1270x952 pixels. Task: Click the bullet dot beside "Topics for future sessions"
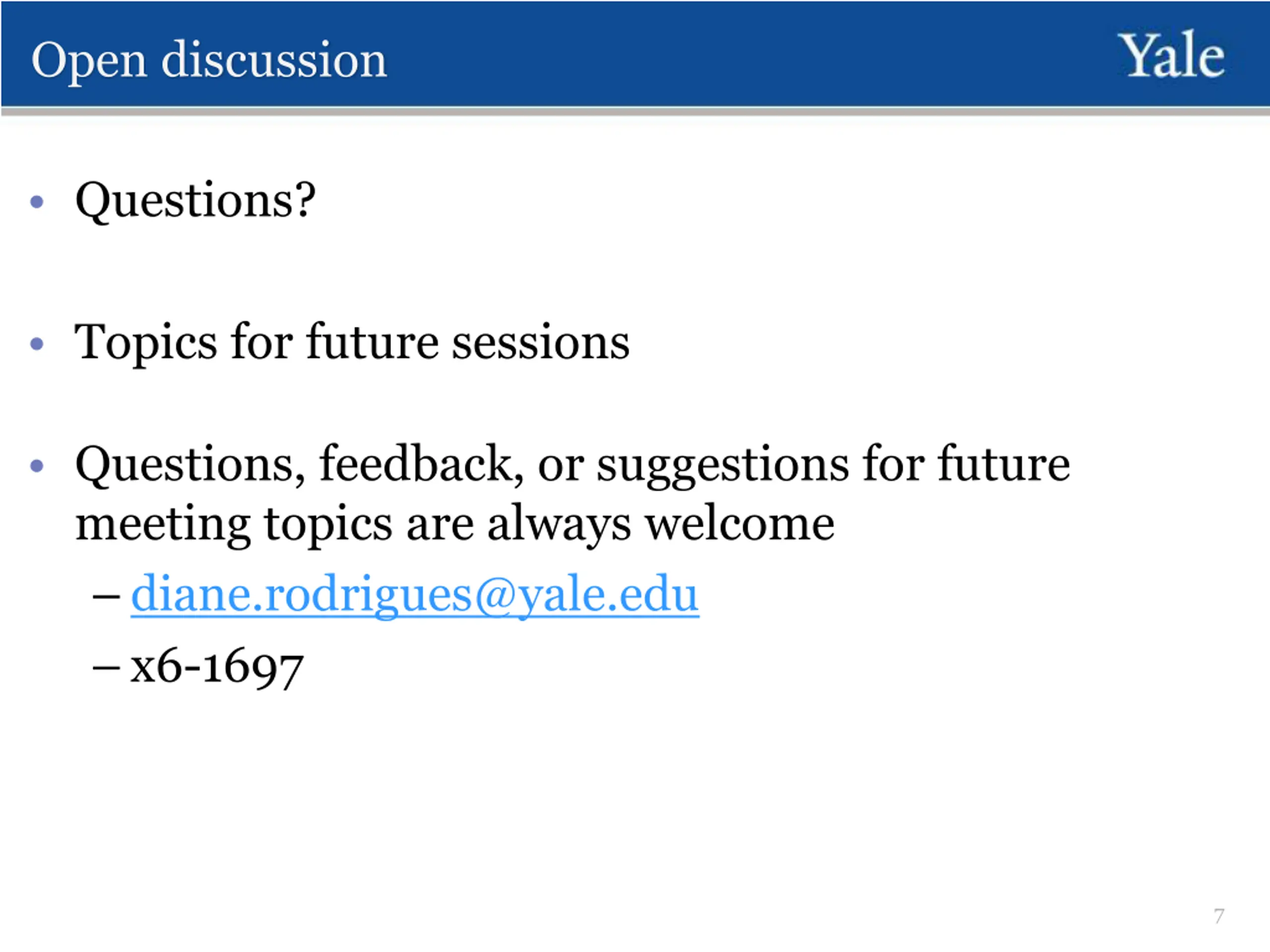pyautogui.click(x=37, y=344)
